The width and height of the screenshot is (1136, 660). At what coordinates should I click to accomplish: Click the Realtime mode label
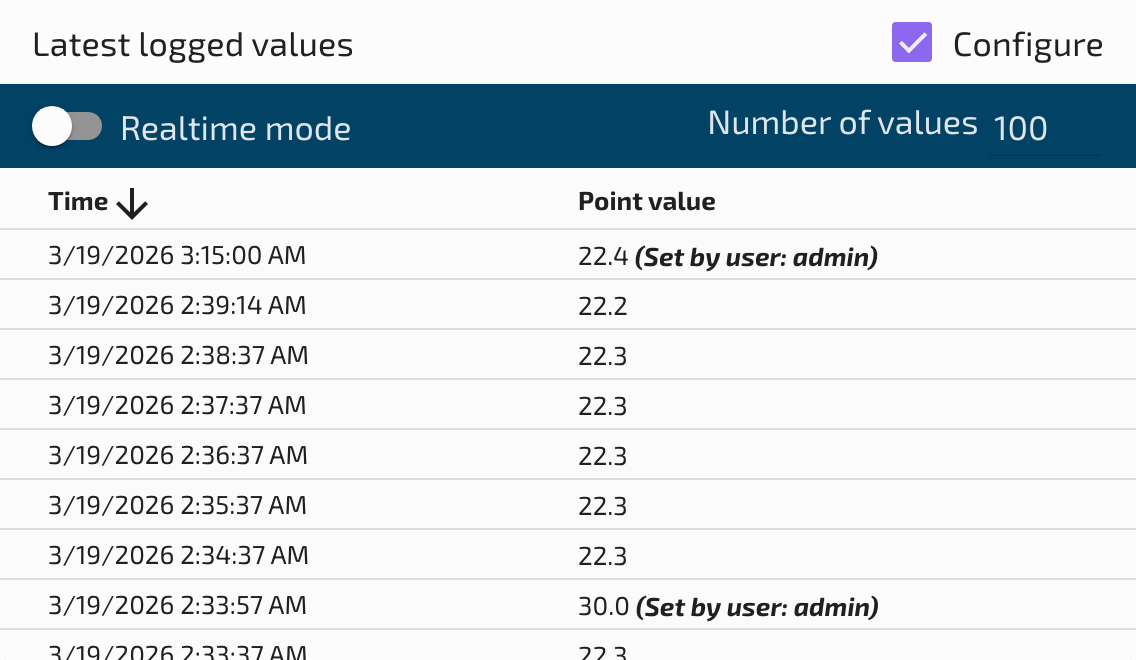click(236, 127)
